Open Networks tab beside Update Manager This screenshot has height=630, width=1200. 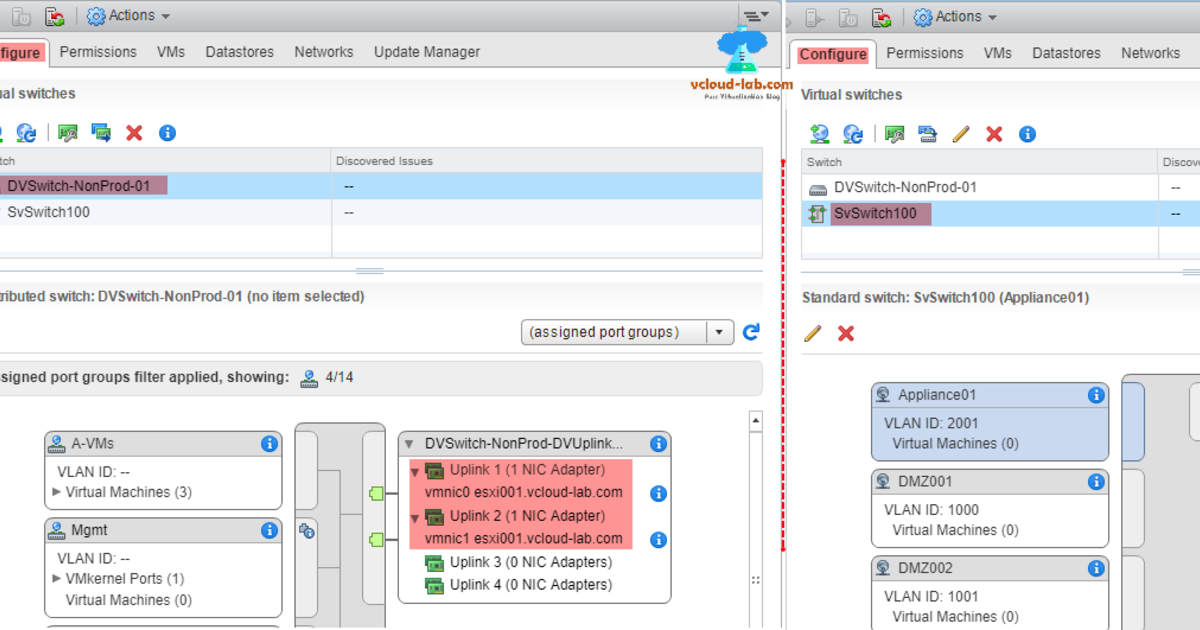(x=323, y=52)
